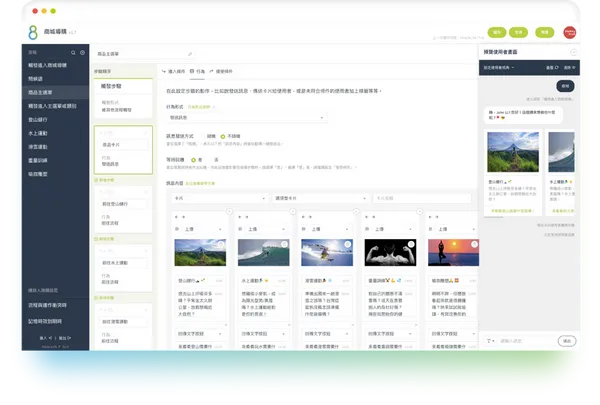600x405 pixels.
Task: Open the 上傳 dropdown on the weight training card
Action: tap(393, 229)
